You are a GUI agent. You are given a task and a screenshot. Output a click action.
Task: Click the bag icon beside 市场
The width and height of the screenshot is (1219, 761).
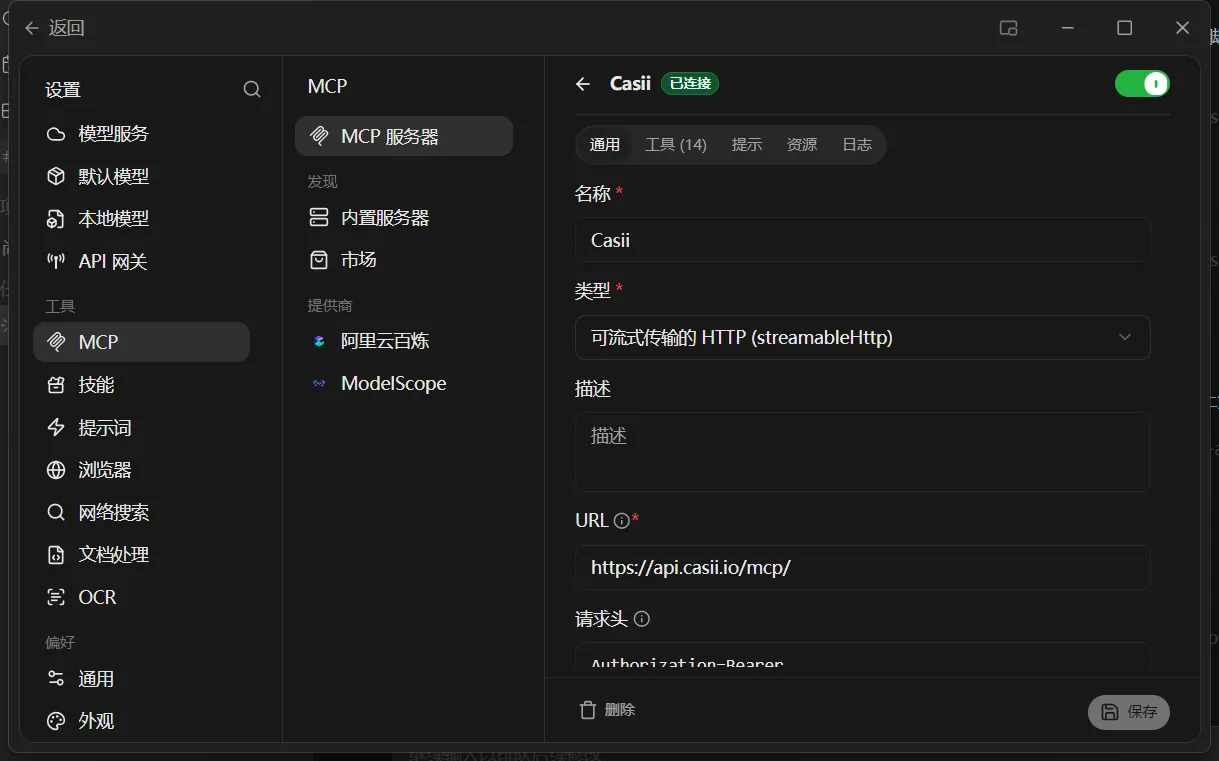pos(319,260)
